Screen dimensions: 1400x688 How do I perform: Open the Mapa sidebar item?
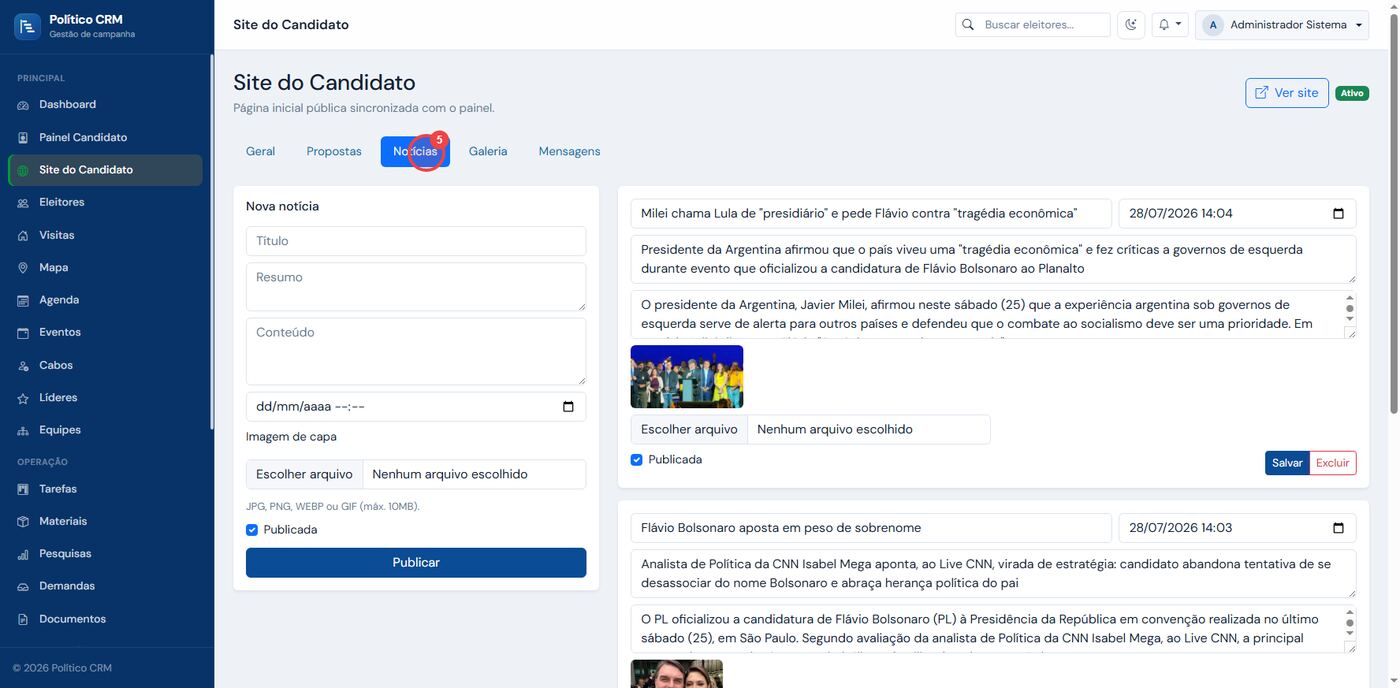(x=105, y=267)
